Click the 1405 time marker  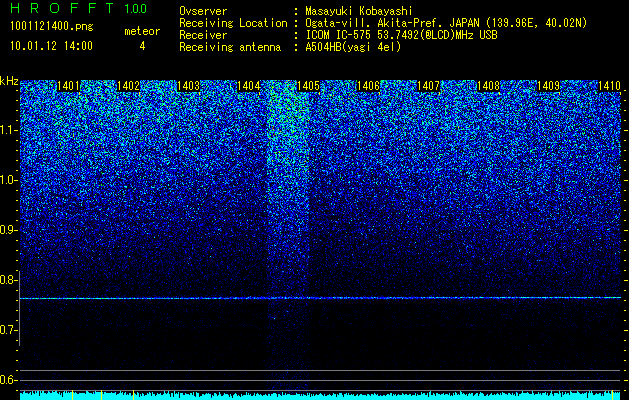click(308, 86)
